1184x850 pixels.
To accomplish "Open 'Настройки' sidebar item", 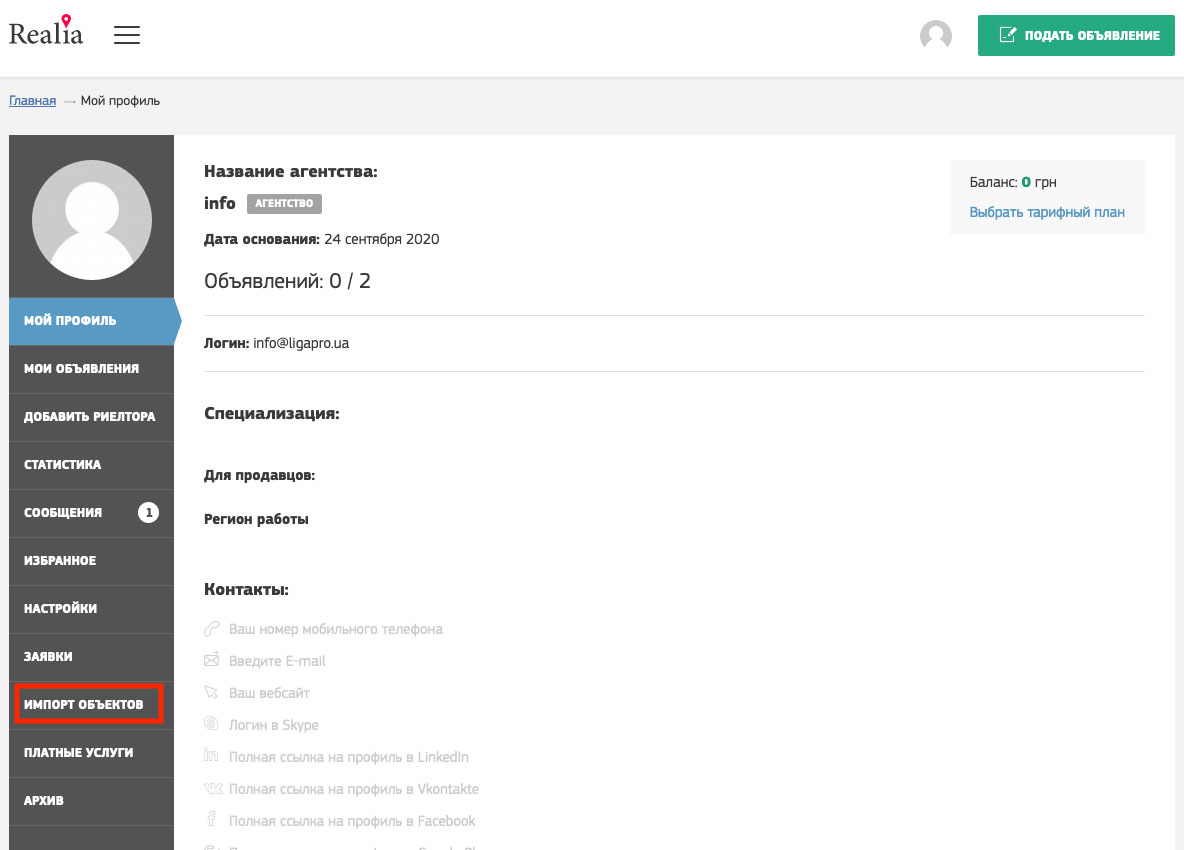I will click(61, 609).
